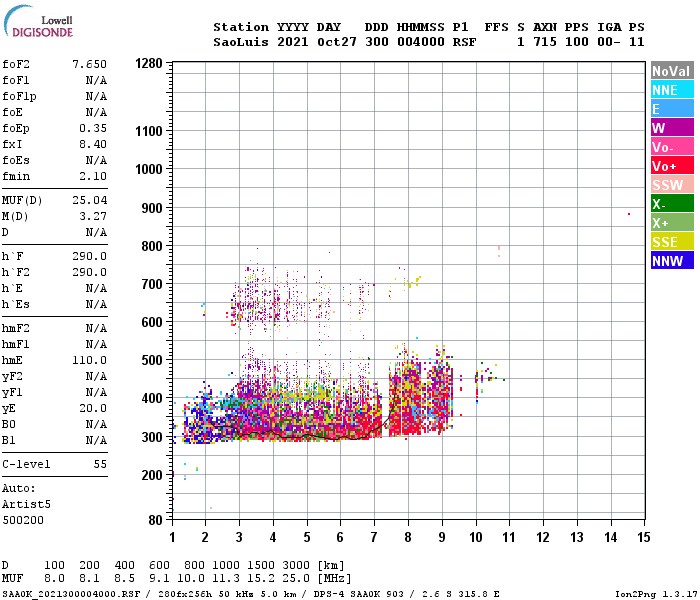Click the RSF value under P1
The width and height of the screenshot is (700, 600).
[x=464, y=42]
